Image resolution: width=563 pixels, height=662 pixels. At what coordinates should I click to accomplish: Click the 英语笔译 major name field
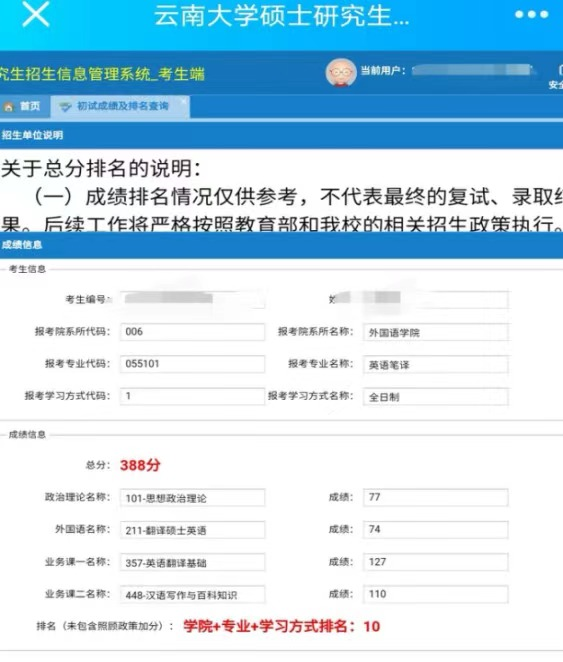pyautogui.click(x=436, y=364)
